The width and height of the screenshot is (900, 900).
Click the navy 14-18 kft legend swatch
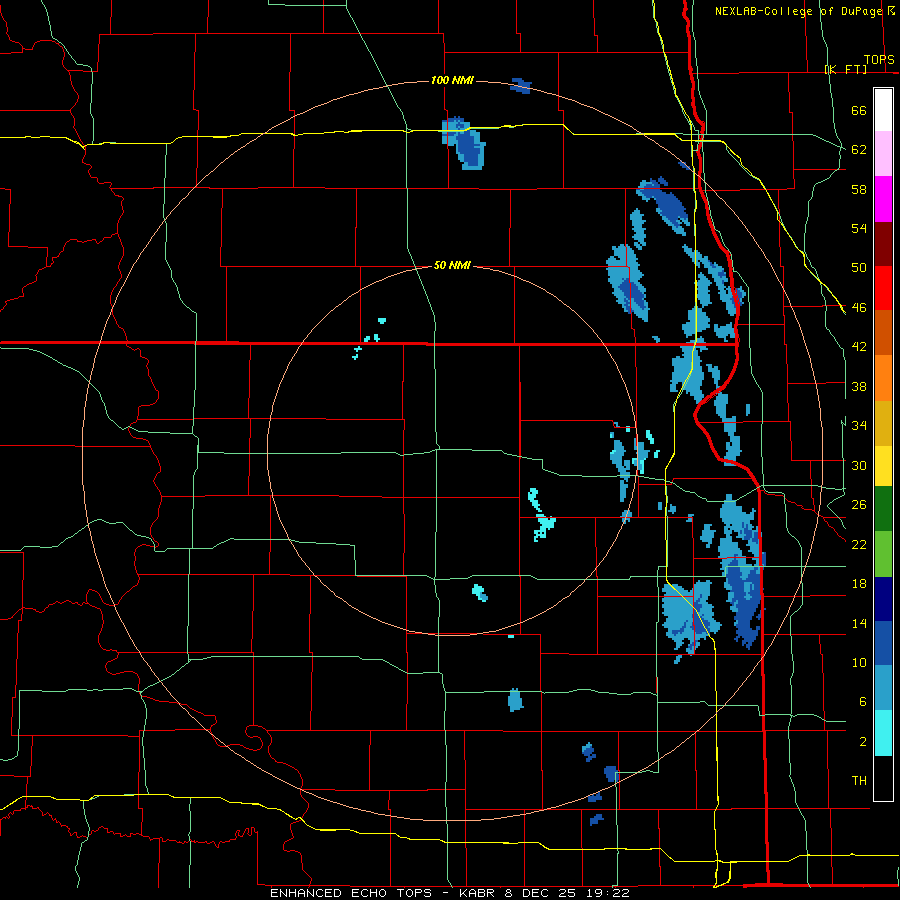click(883, 599)
